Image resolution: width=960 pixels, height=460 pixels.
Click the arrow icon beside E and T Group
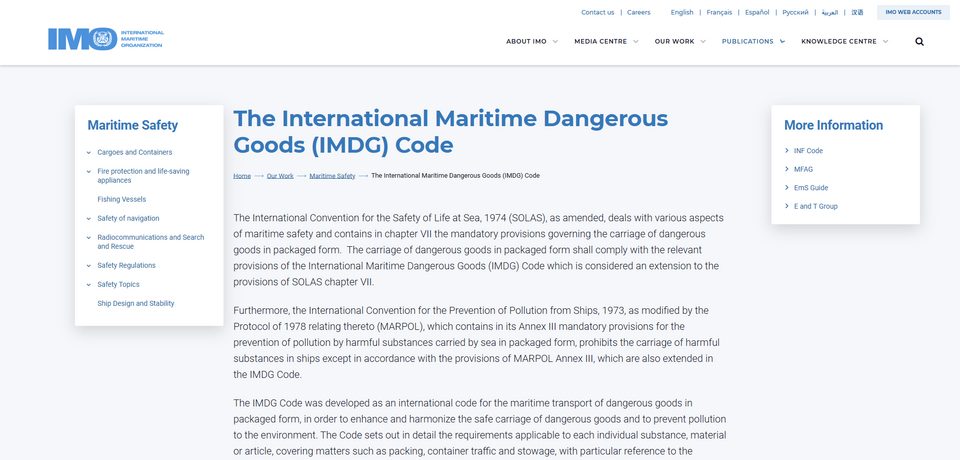787,206
